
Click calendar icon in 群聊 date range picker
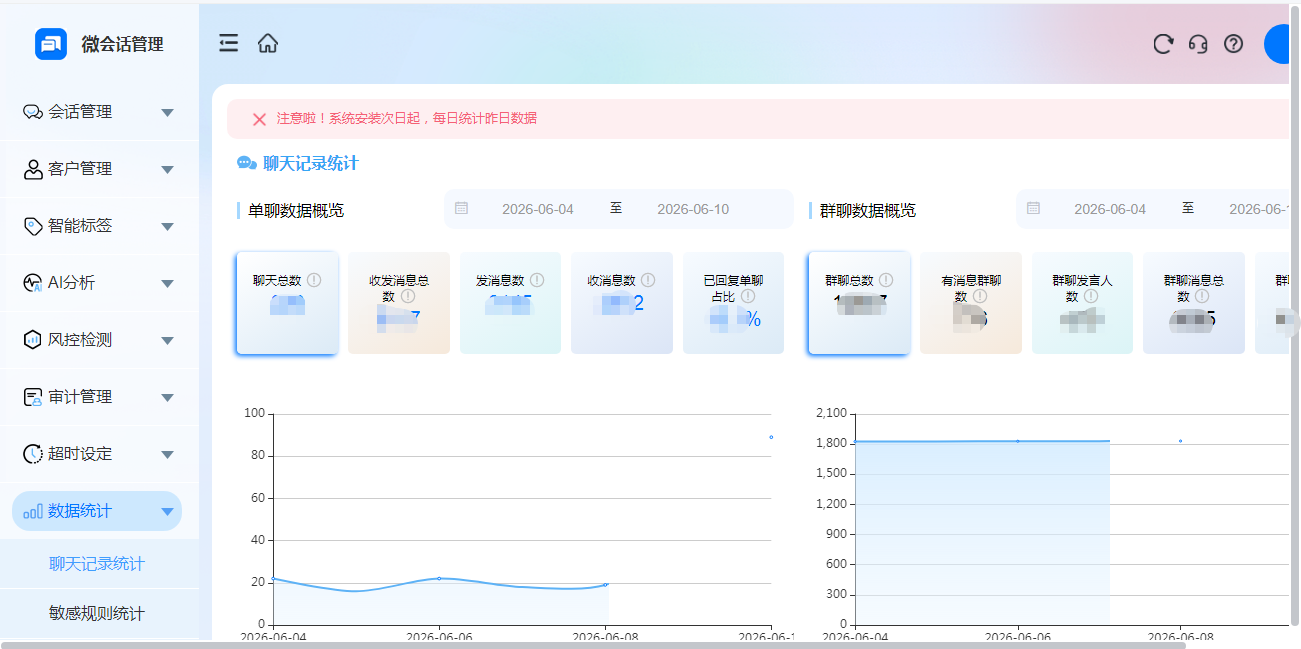click(1033, 208)
